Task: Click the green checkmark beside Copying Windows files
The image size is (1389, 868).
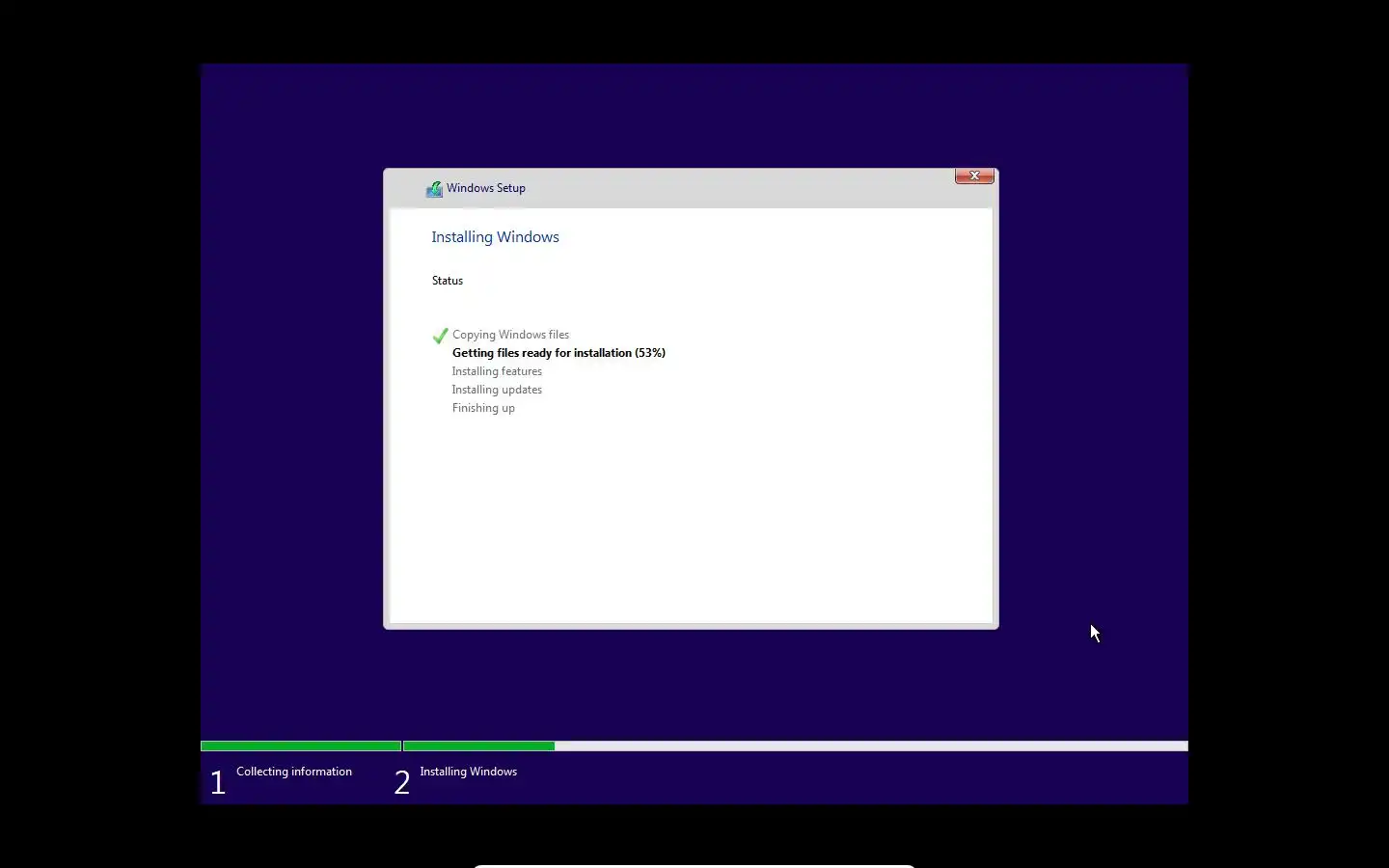Action: click(x=440, y=336)
